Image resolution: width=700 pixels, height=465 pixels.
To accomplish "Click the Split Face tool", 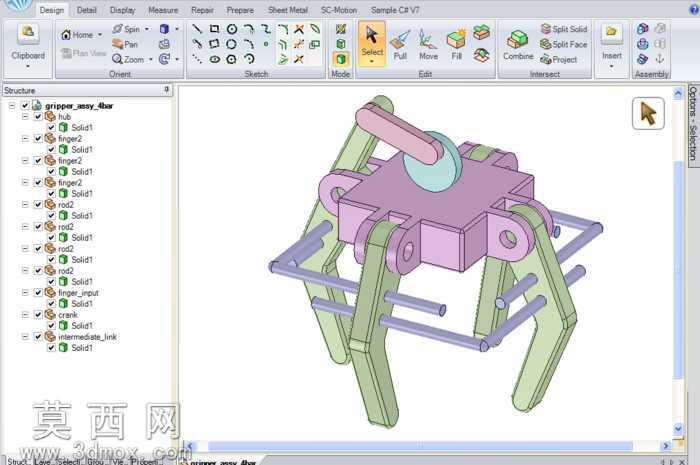I will (x=564, y=44).
